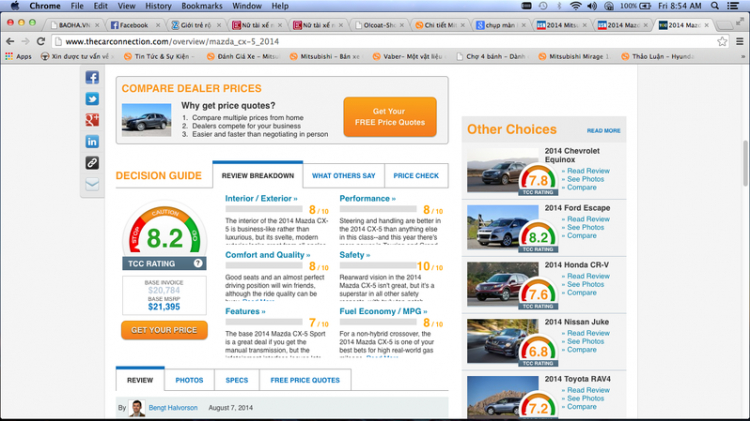Click volume icon in menu bar

pos(592,6)
